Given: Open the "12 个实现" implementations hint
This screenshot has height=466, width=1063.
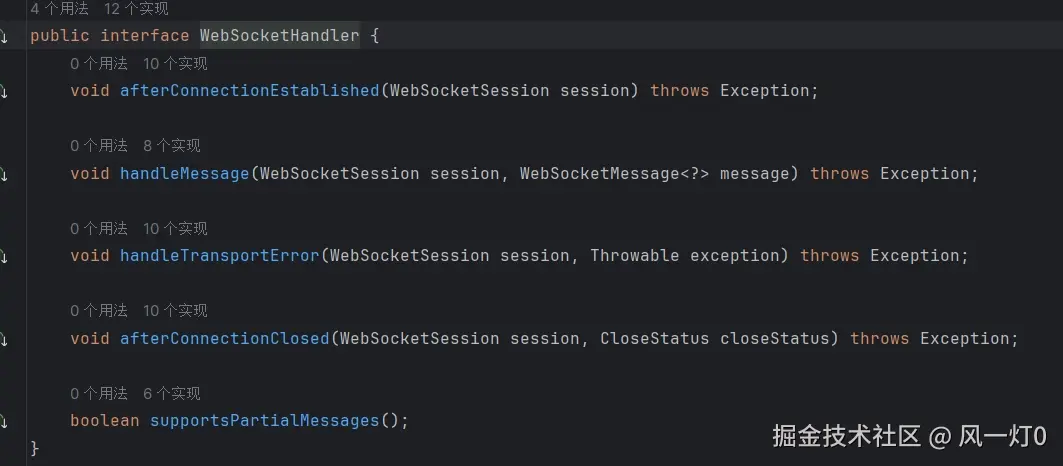Looking at the screenshot, I should tap(137, 9).
